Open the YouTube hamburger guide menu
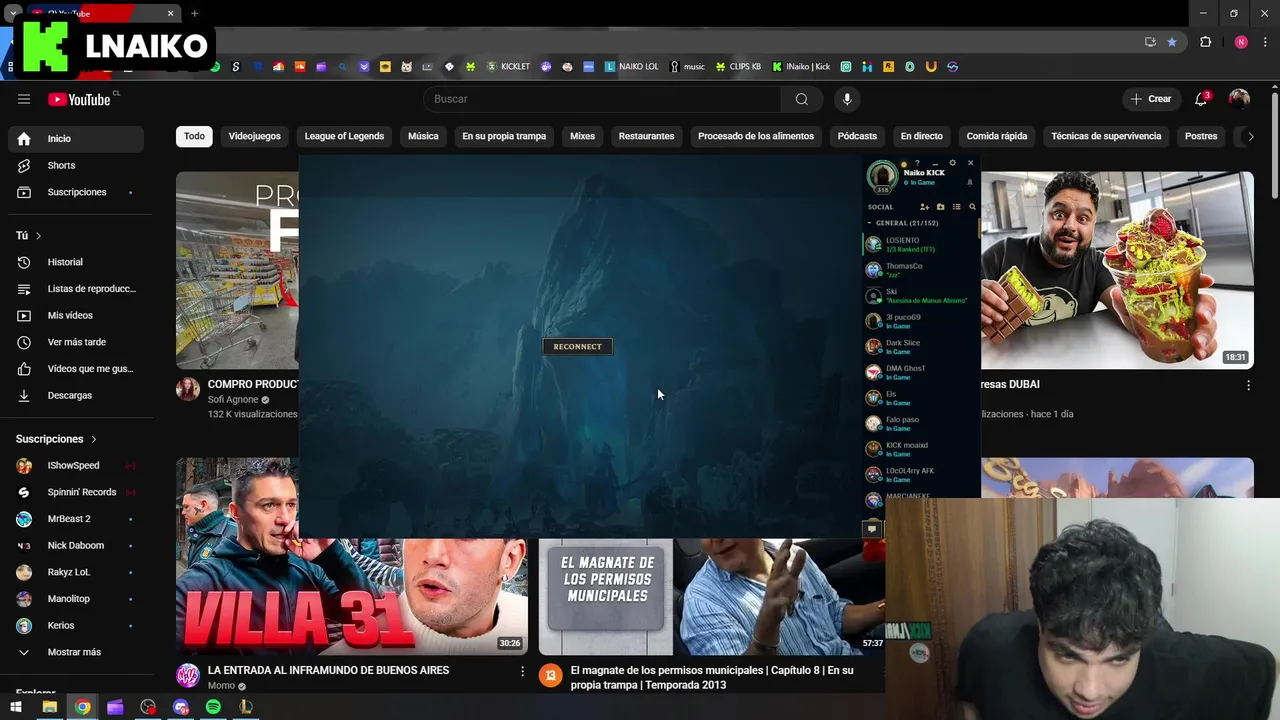Viewport: 1280px width, 720px height. pos(24,99)
